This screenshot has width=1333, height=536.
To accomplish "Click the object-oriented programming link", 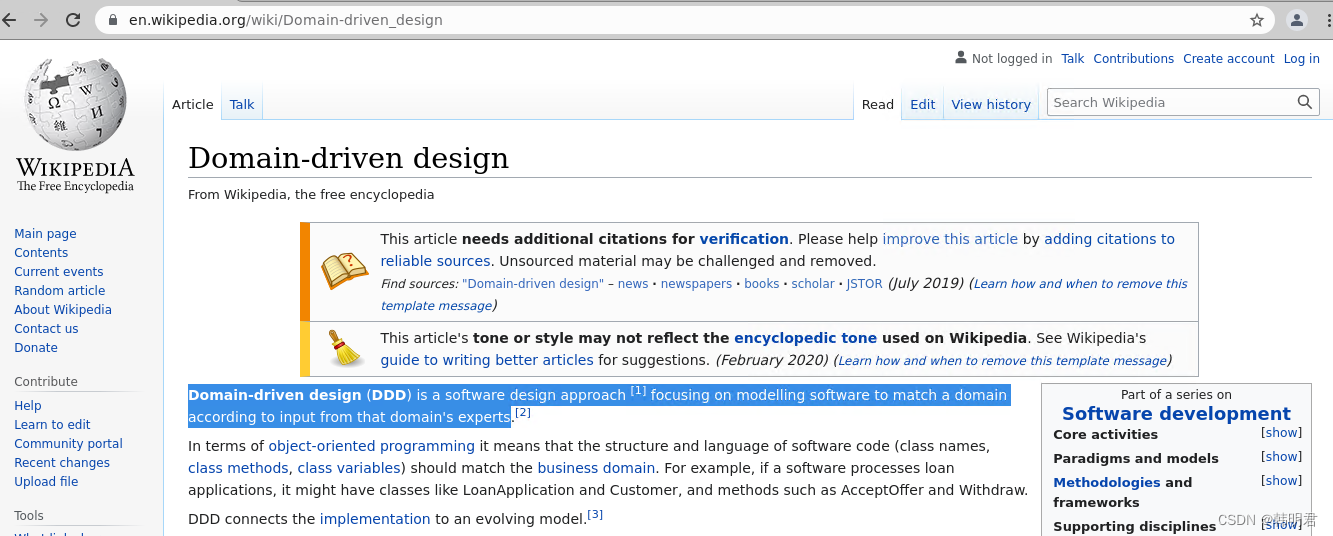I will (x=372, y=446).
